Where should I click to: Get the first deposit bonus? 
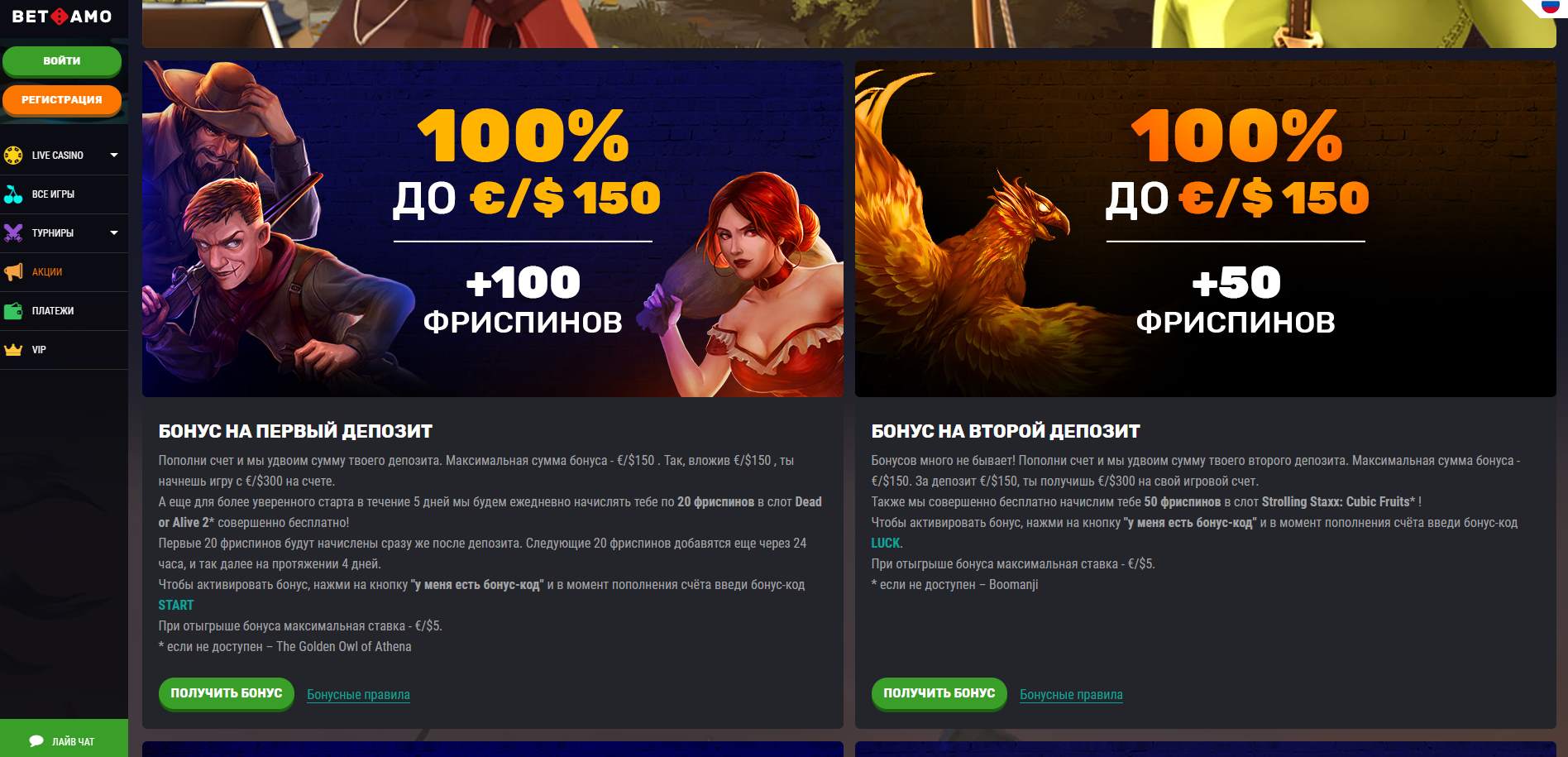(x=227, y=693)
